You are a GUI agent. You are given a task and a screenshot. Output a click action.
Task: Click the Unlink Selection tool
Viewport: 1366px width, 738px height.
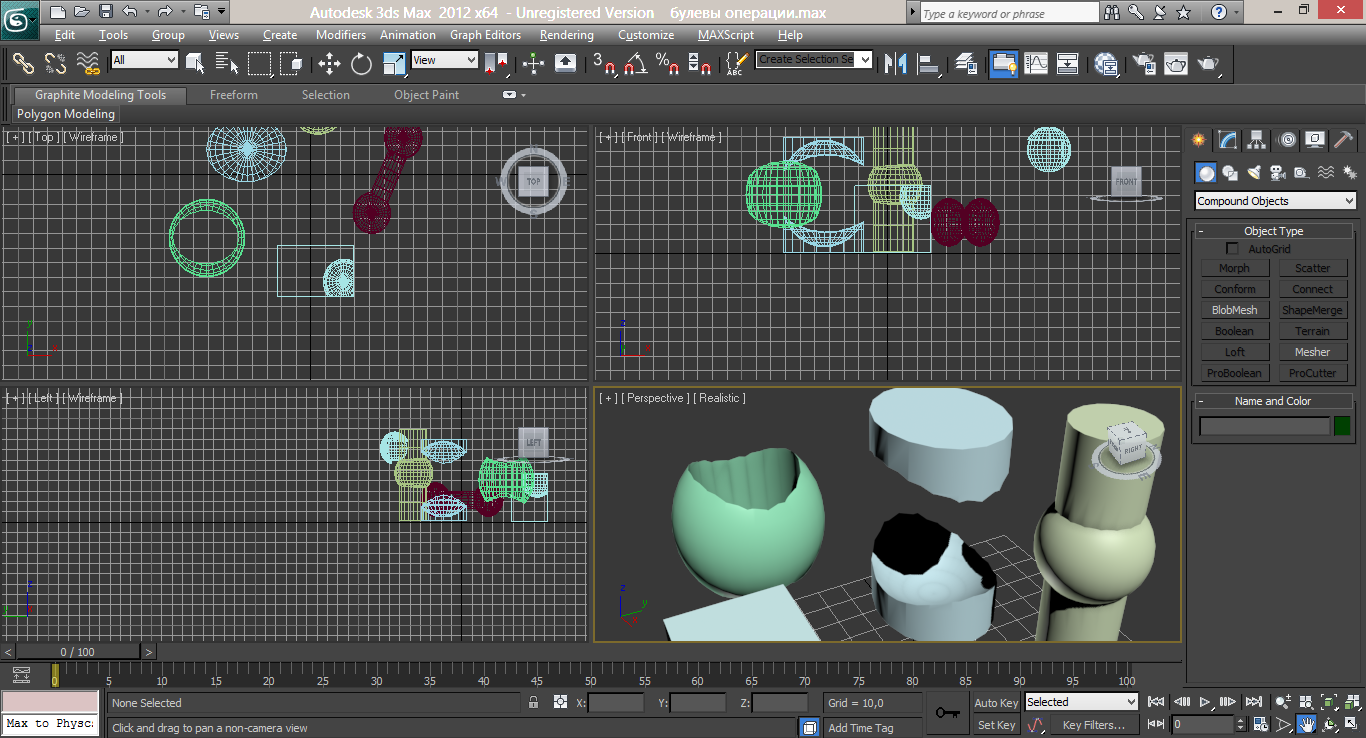(55, 64)
